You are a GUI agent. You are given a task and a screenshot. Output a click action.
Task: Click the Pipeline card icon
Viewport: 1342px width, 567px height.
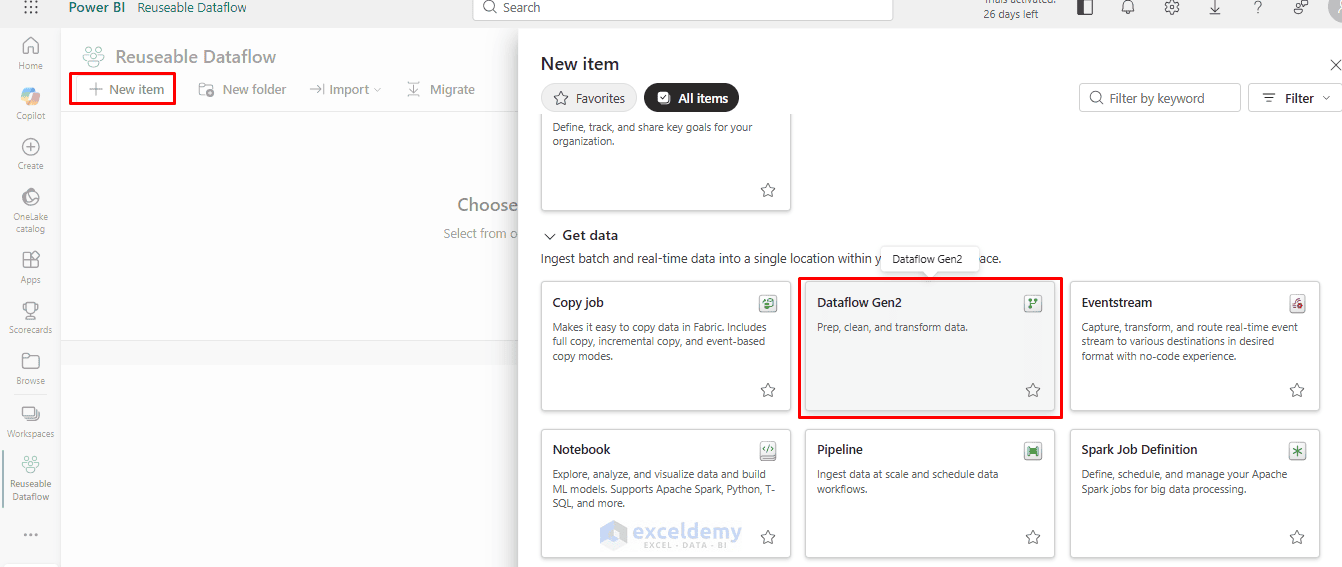[x=1033, y=451]
